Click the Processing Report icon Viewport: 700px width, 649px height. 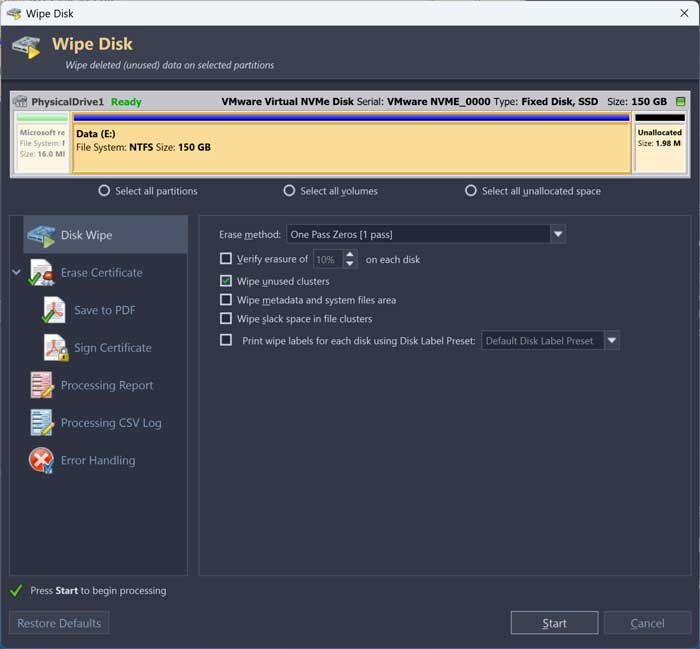click(x=42, y=385)
